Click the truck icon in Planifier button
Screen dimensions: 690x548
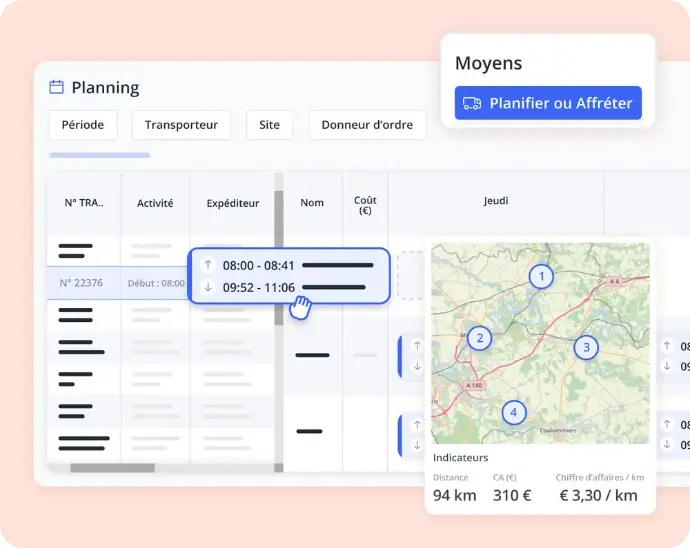473,103
